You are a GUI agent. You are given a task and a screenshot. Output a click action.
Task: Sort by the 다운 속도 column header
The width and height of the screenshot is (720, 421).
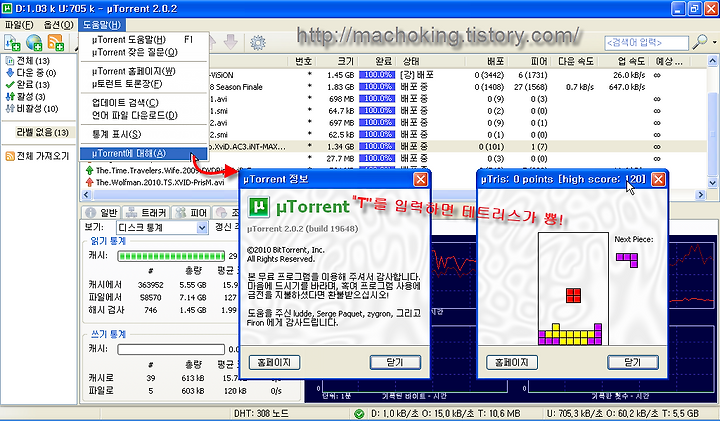point(575,61)
